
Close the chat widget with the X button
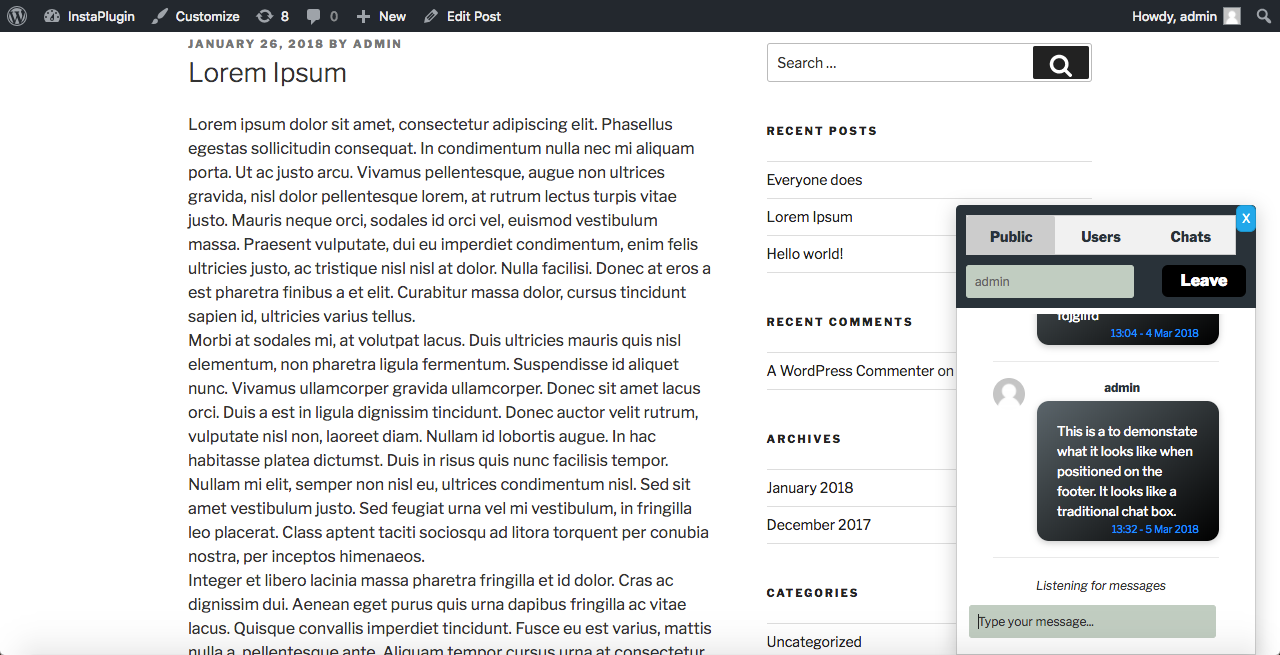tap(1245, 218)
